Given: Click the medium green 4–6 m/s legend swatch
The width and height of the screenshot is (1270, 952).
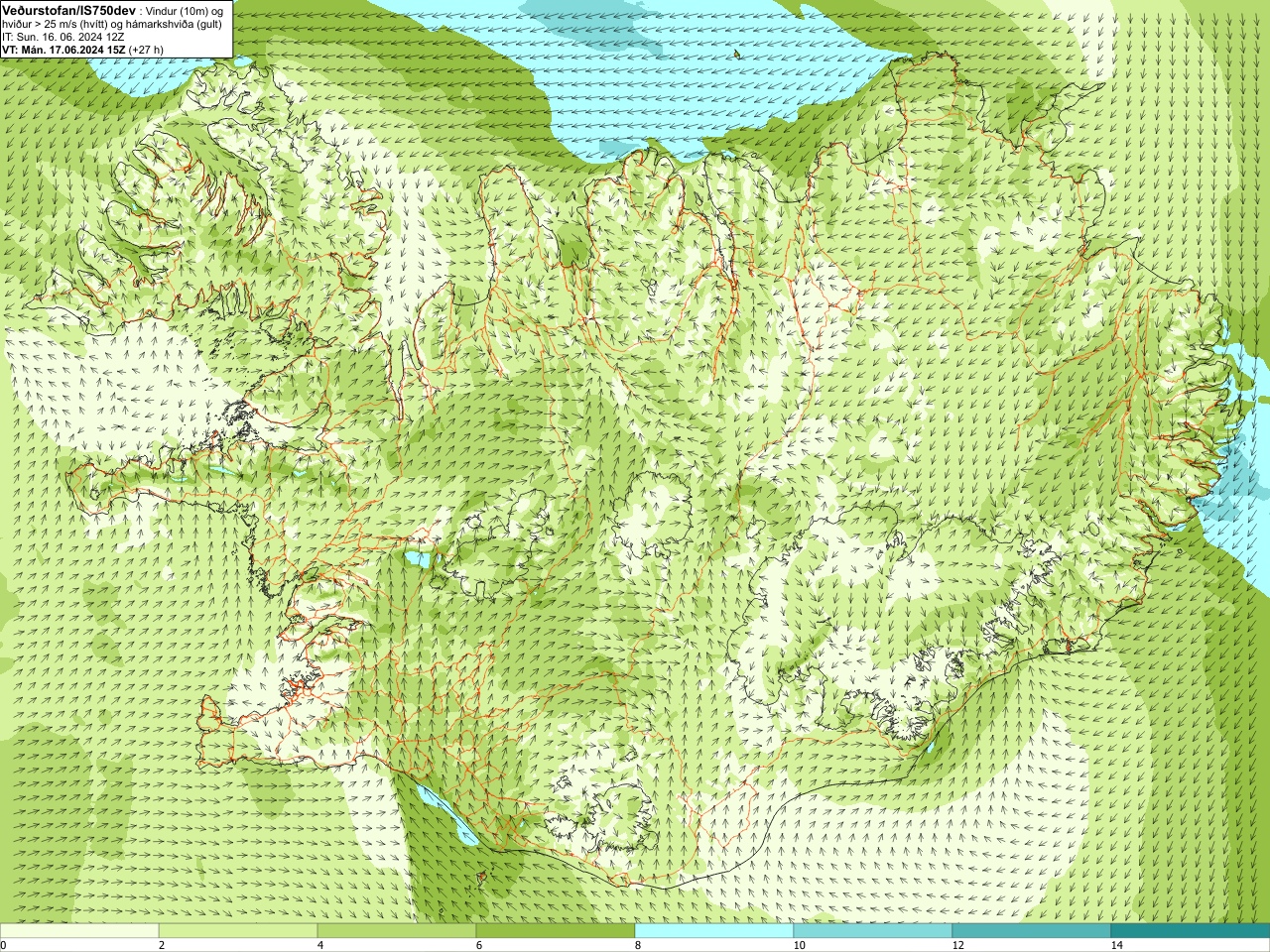Looking at the screenshot, I should (397, 931).
